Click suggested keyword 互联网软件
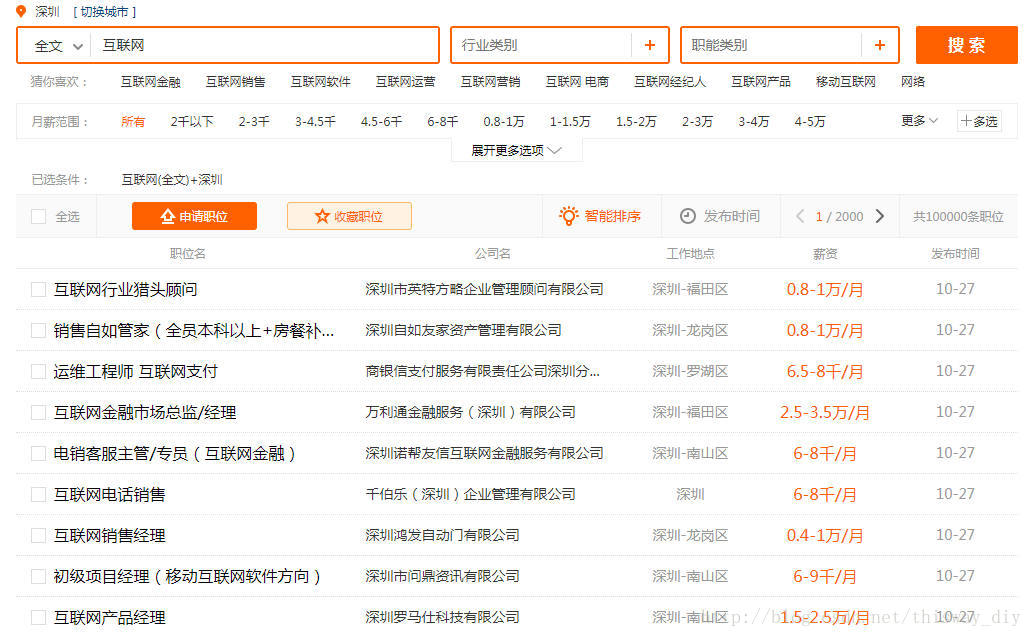 coord(321,82)
